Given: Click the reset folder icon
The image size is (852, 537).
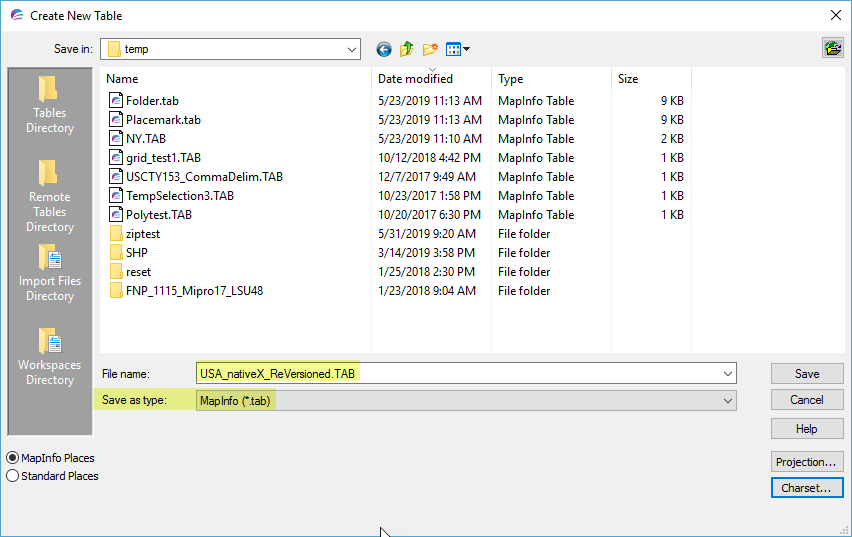Looking at the screenshot, I should [116, 272].
